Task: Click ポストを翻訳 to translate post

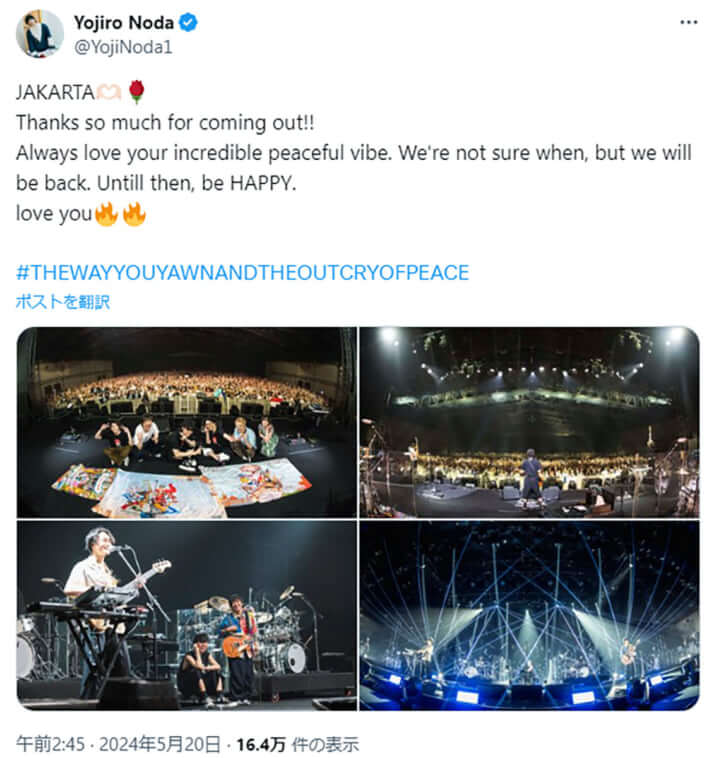Action: click(x=62, y=301)
